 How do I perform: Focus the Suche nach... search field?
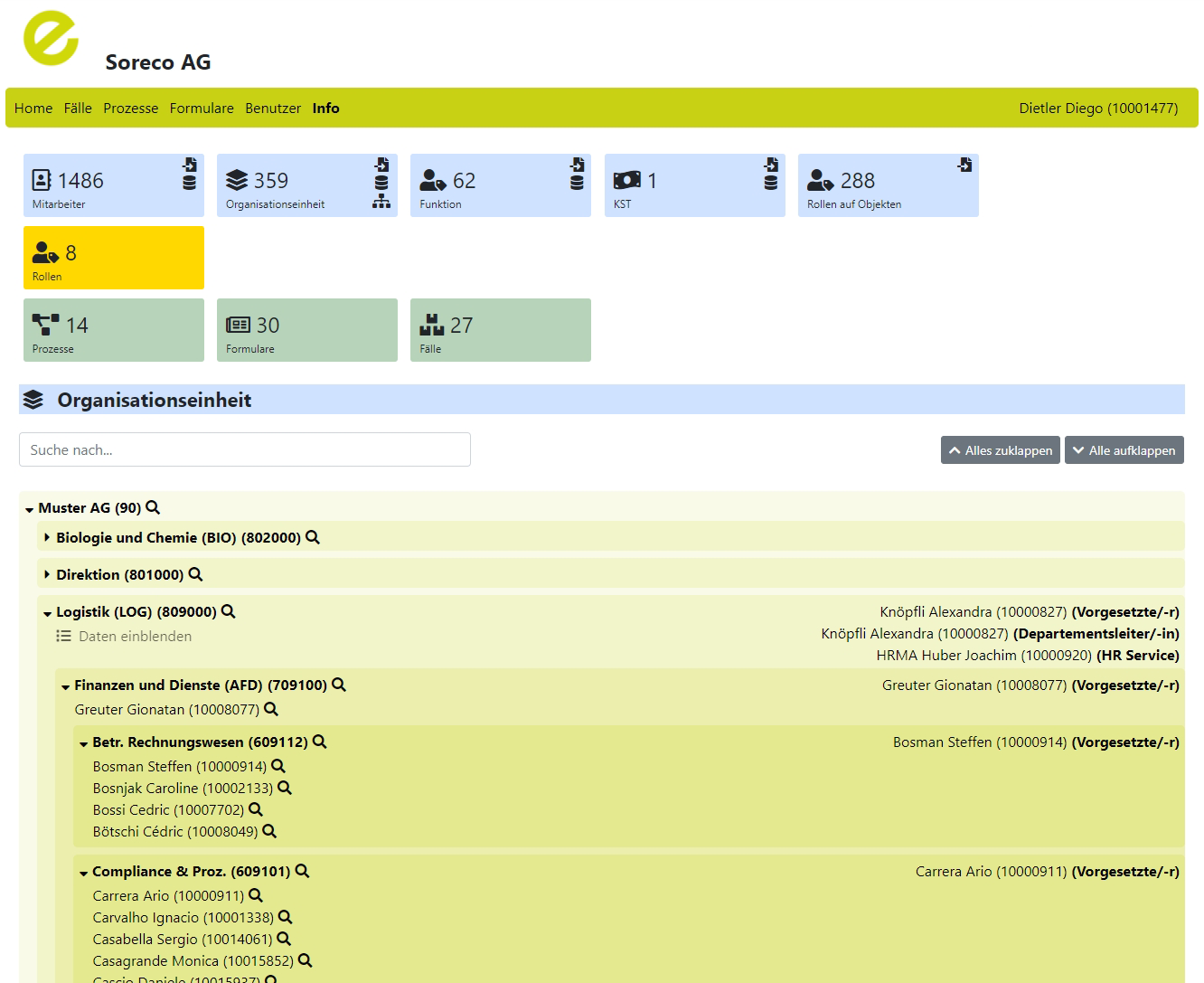pyautogui.click(x=244, y=449)
